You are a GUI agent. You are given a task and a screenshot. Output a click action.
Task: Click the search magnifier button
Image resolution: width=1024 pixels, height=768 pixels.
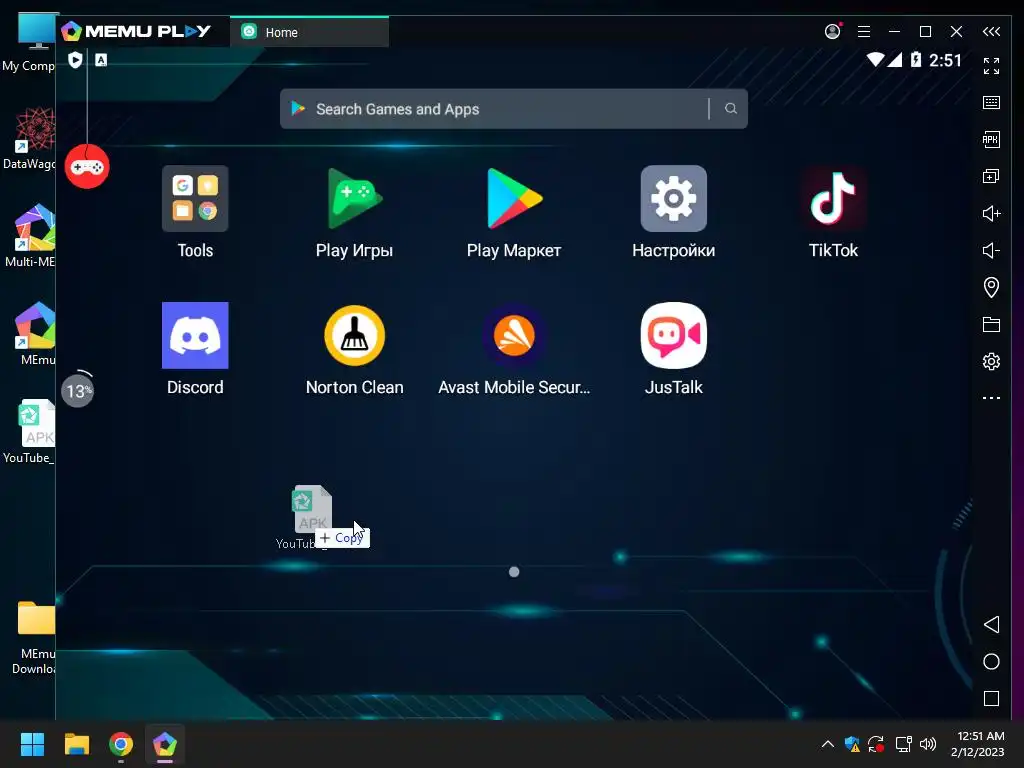pyautogui.click(x=731, y=108)
